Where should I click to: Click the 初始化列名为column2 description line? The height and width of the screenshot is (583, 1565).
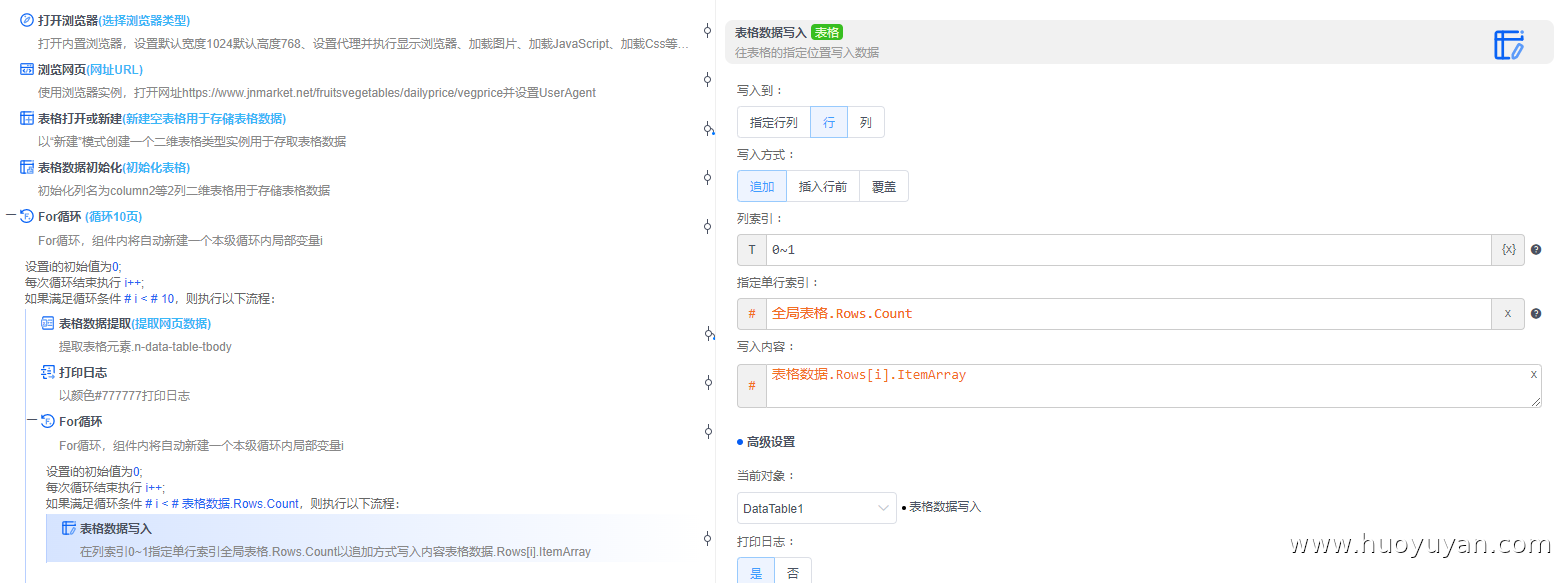tap(184, 190)
